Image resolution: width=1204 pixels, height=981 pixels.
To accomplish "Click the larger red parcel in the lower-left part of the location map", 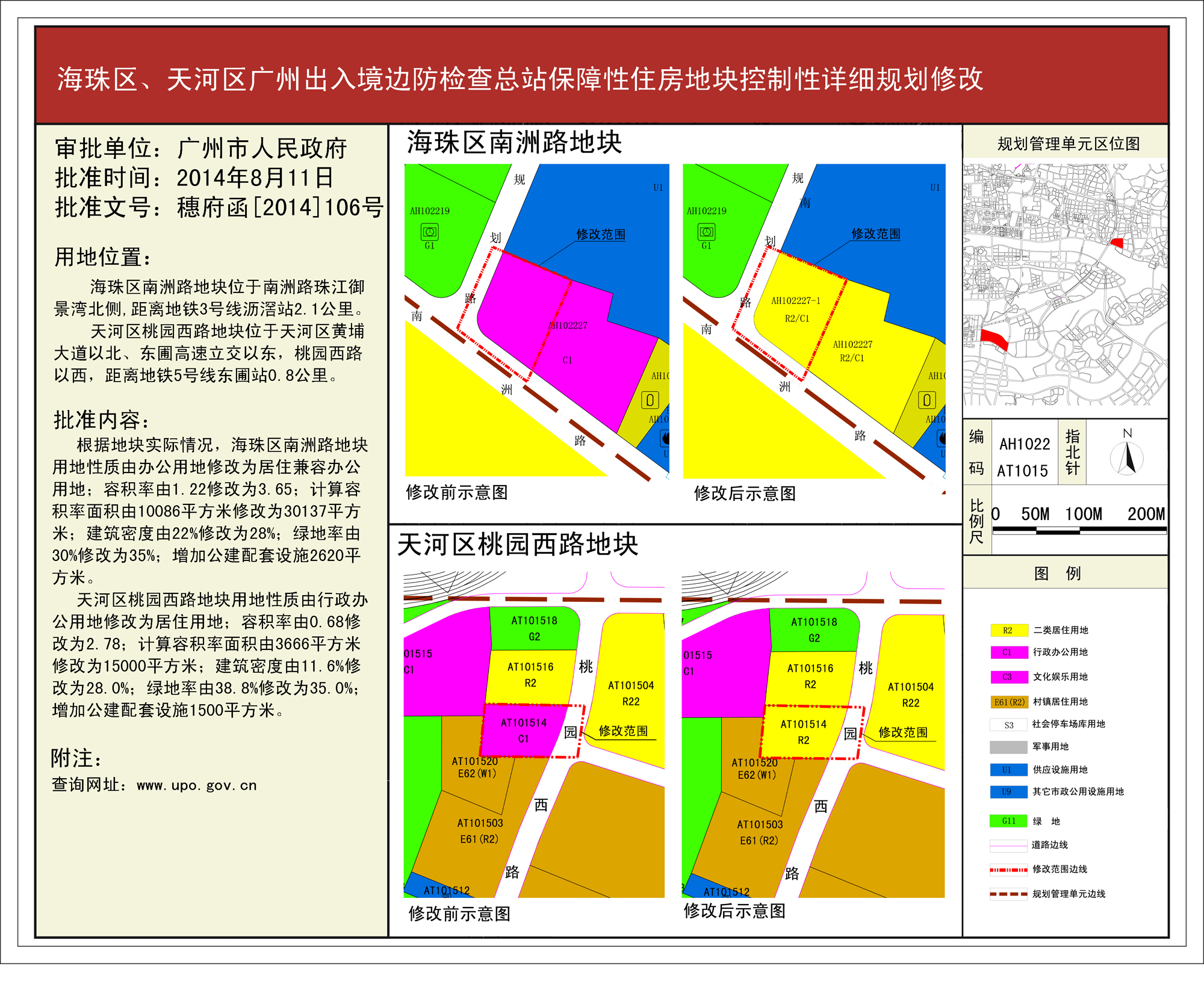I will (995, 339).
